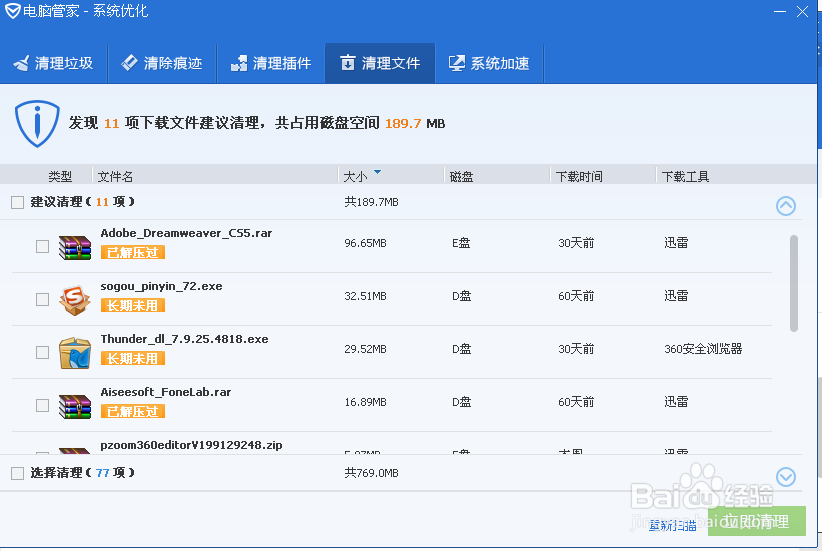Click the eraser icon on 清除痕迹

129,63
